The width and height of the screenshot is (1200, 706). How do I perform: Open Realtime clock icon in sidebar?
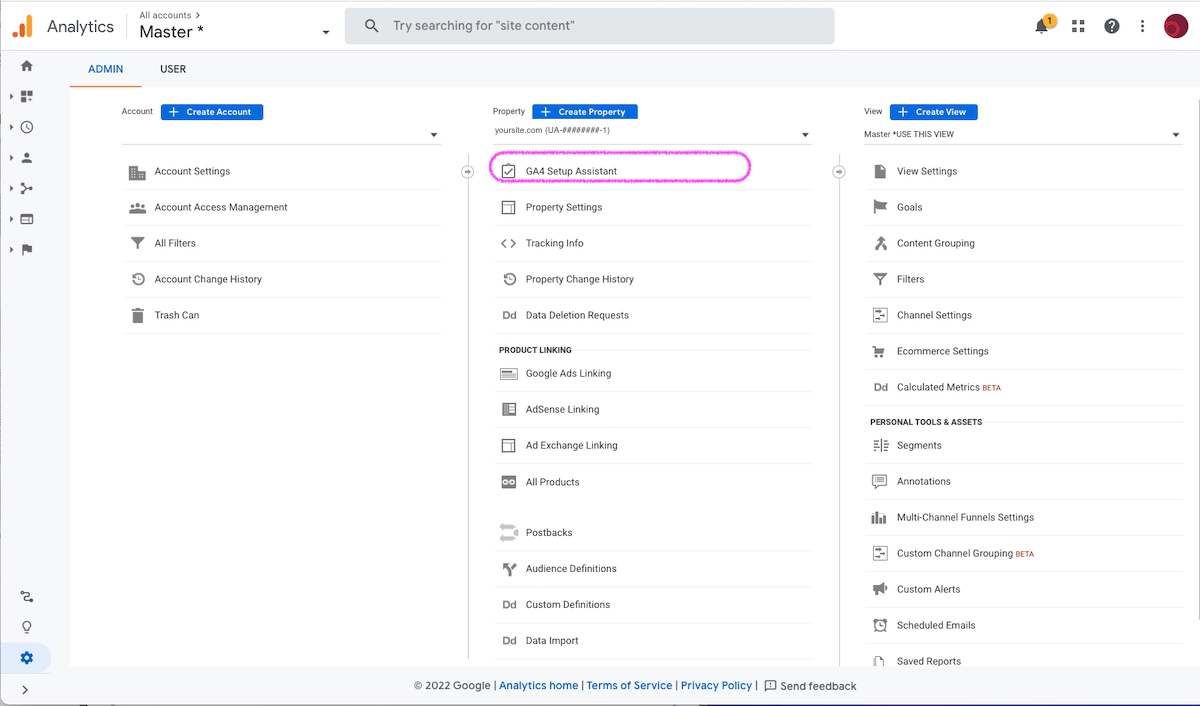tap(27, 127)
